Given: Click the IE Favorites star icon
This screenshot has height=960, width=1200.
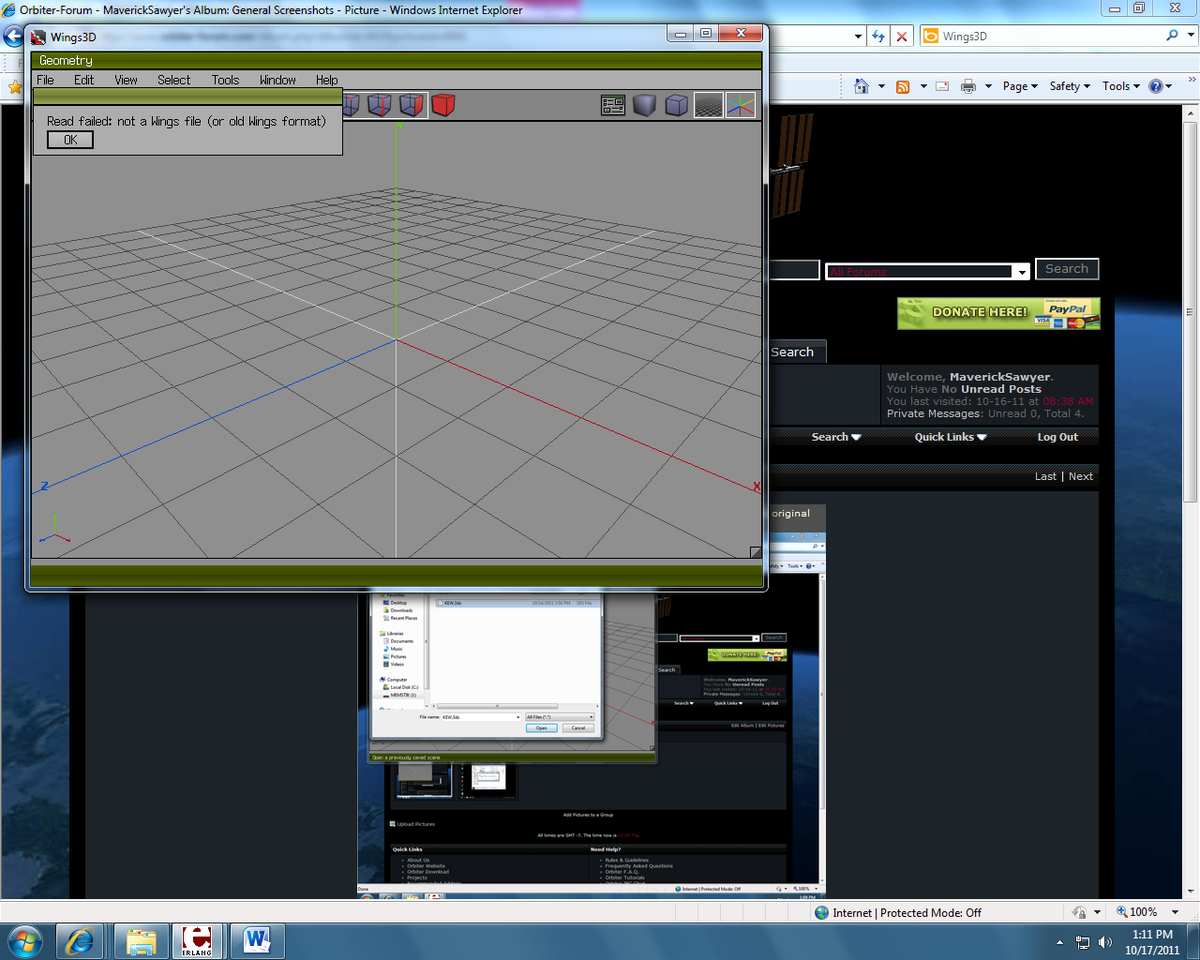Looking at the screenshot, I should 14,87.
